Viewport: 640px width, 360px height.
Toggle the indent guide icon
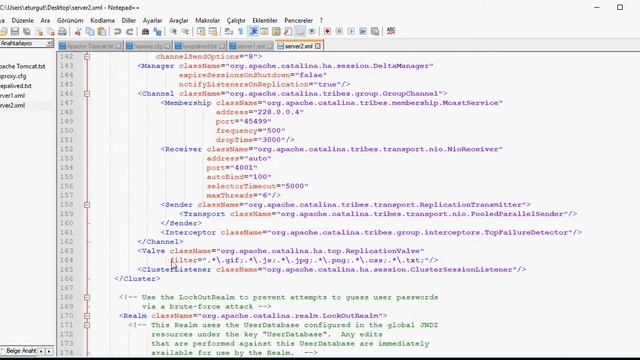[253, 31]
